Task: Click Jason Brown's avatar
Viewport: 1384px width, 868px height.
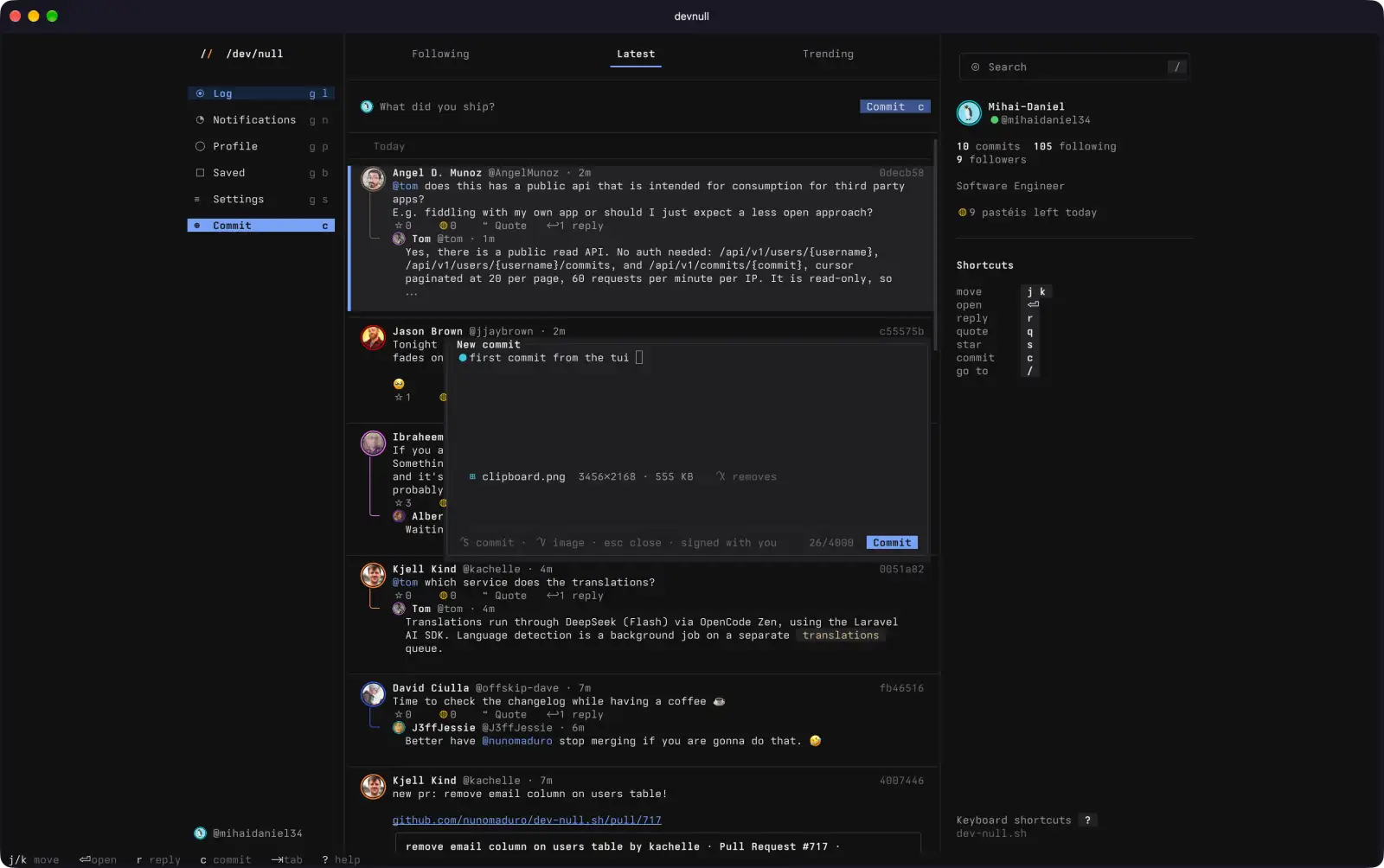Action: point(373,337)
